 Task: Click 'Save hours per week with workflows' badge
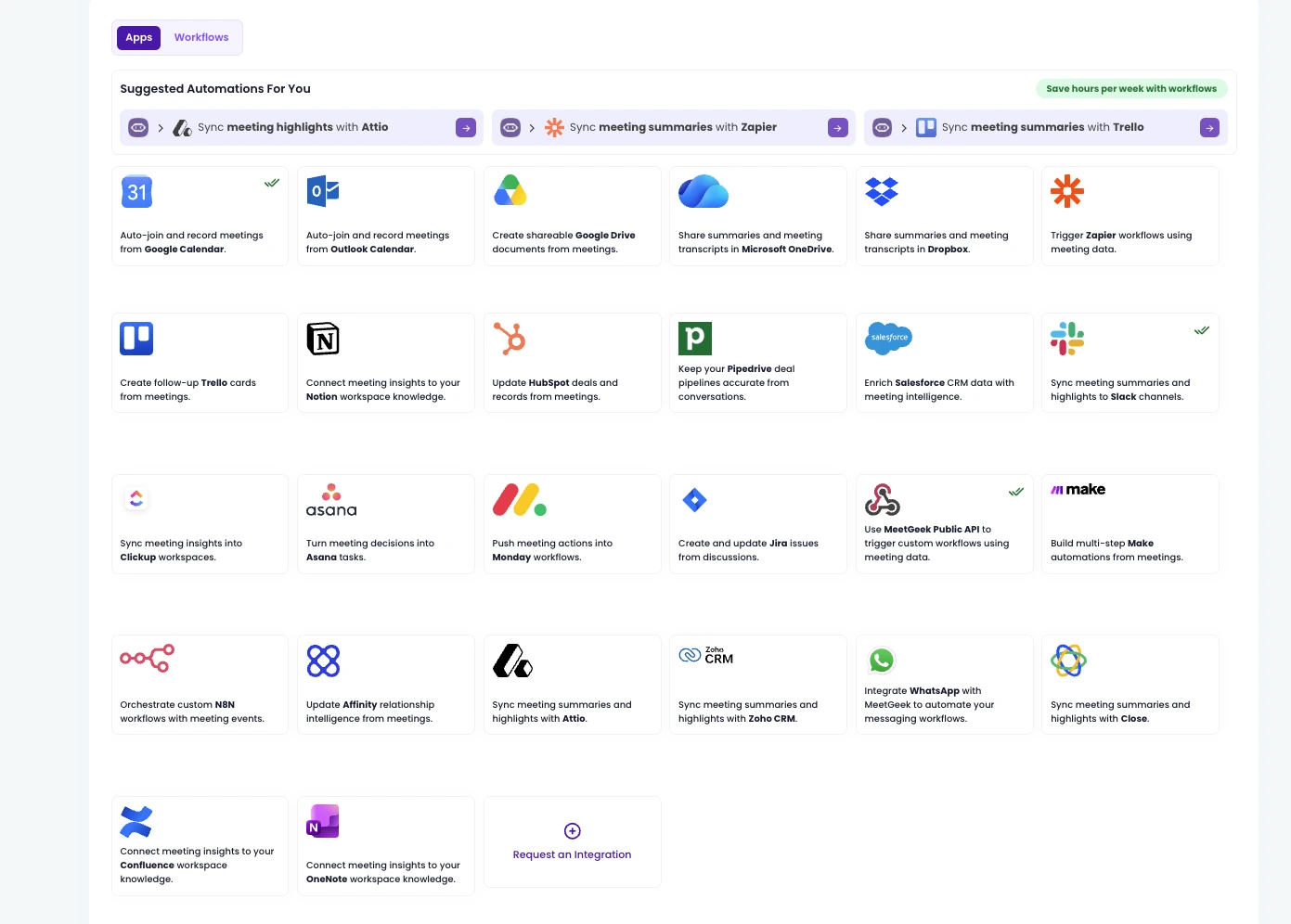(x=1131, y=89)
